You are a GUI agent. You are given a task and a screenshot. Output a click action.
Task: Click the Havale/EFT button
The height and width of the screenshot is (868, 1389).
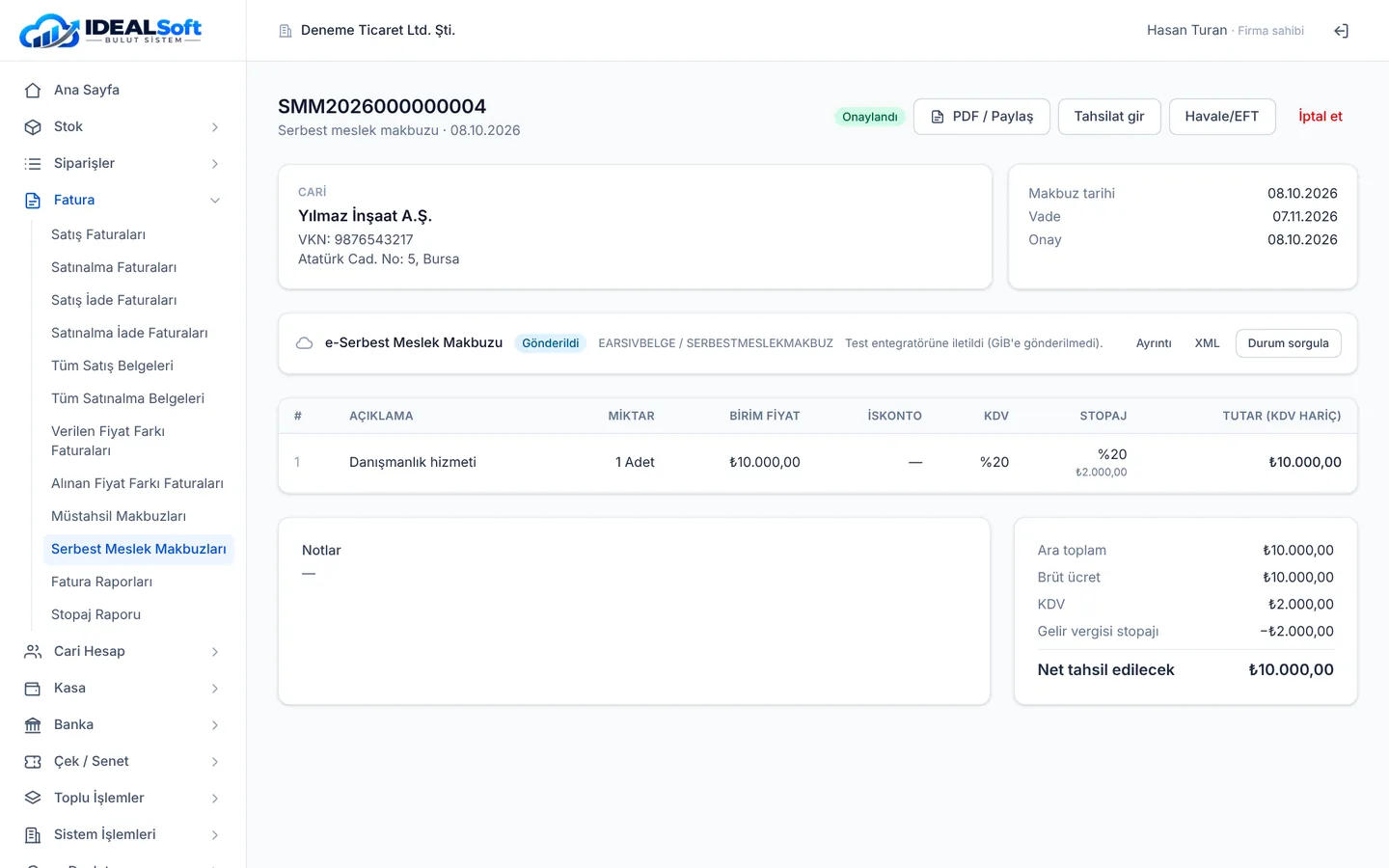tap(1222, 117)
